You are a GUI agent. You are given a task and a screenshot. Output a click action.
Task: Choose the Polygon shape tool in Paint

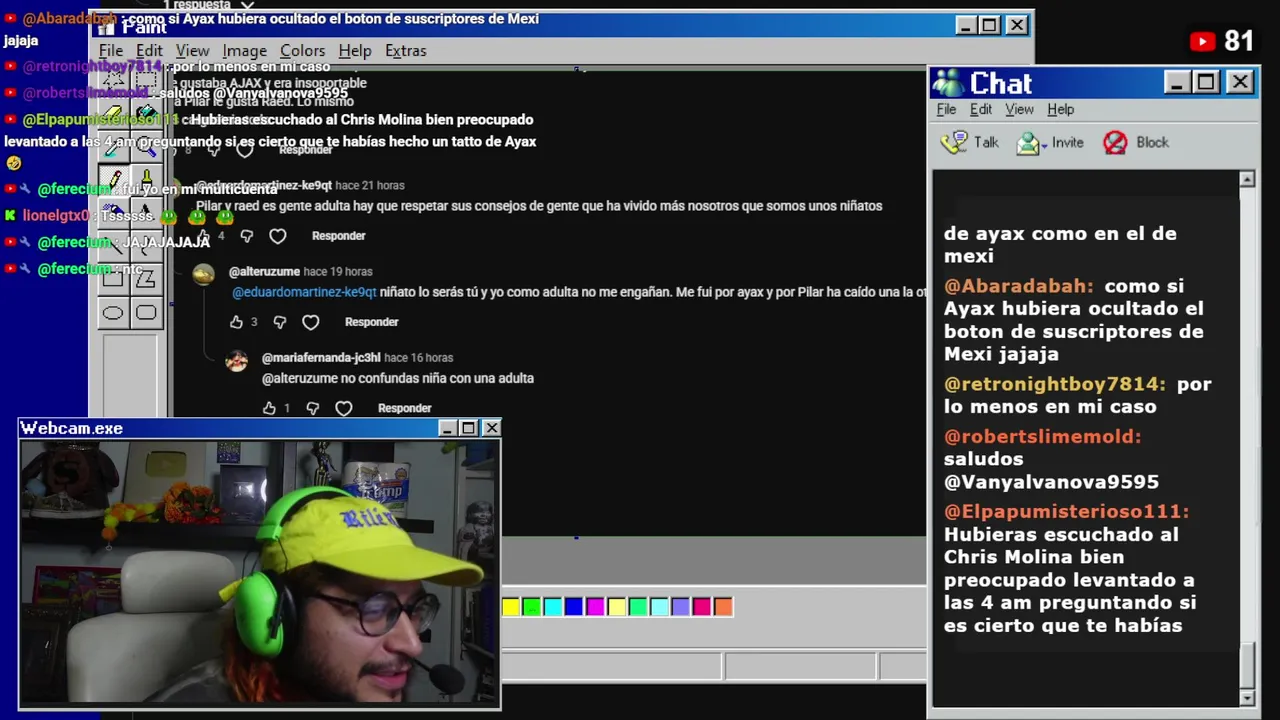(x=146, y=279)
